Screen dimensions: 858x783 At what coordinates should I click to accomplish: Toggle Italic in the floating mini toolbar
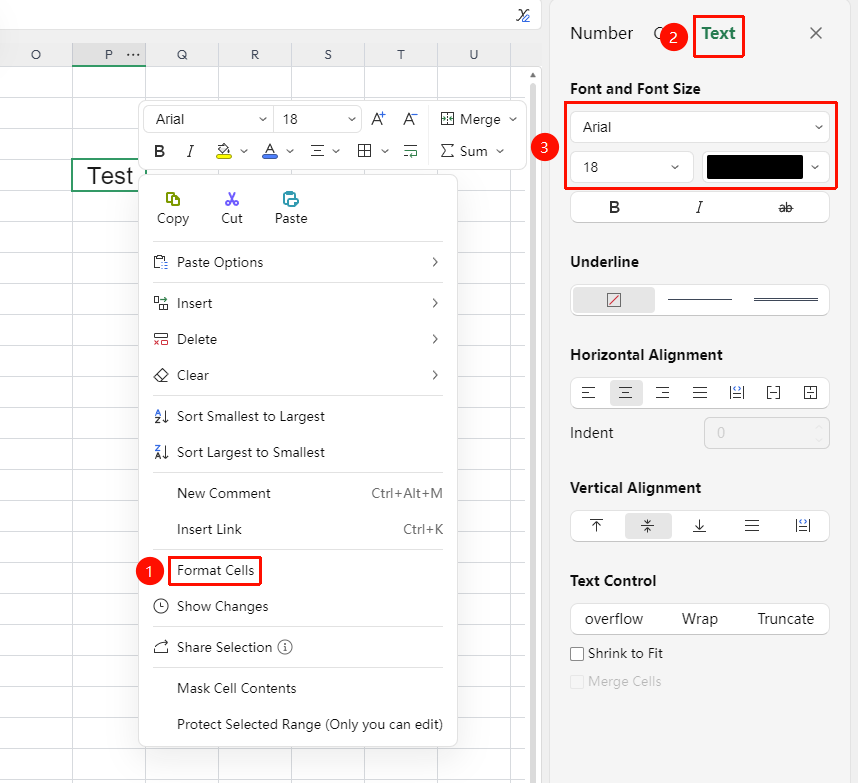[x=190, y=151]
